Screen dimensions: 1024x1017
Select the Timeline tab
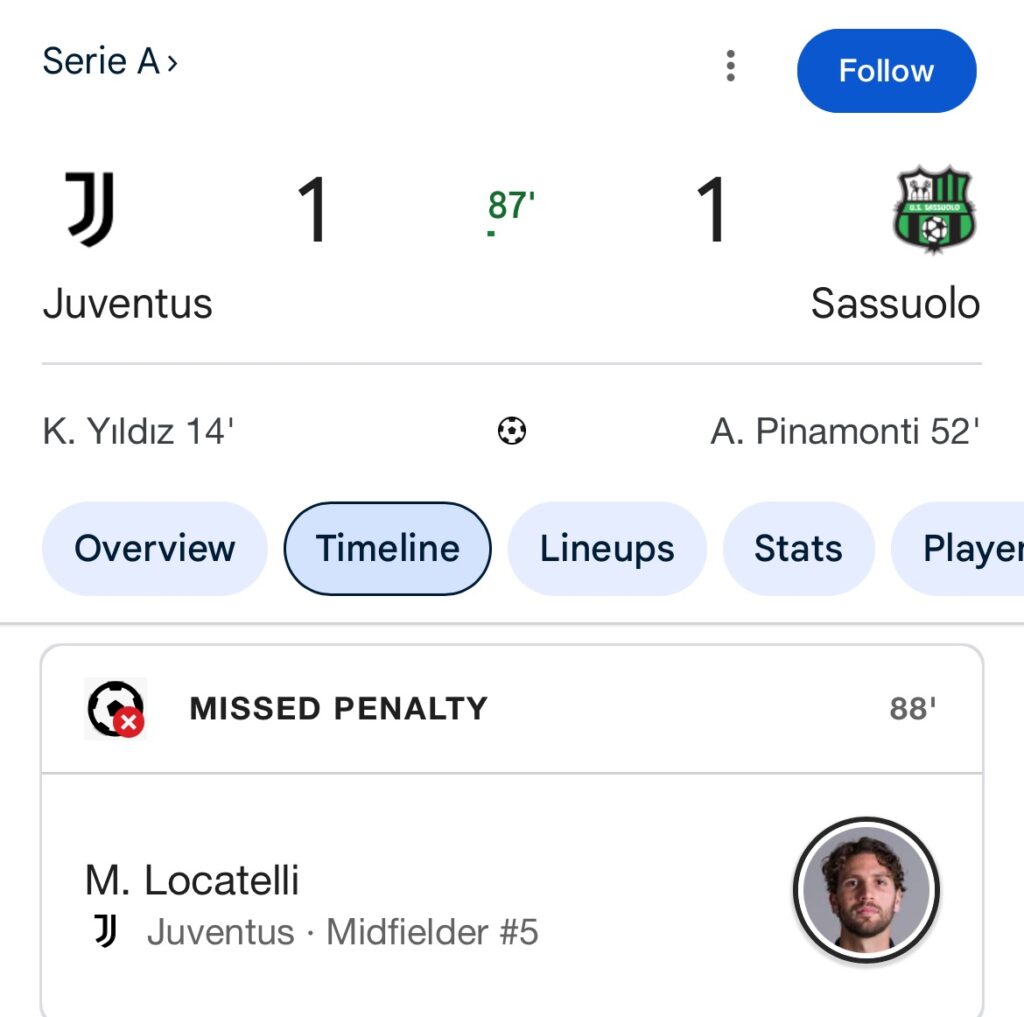tap(388, 549)
